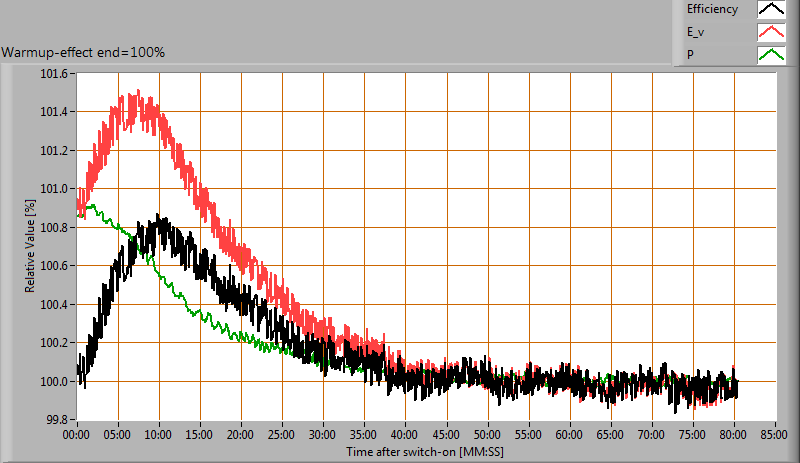Select the P legend label text
The image size is (800, 463).
689,55
